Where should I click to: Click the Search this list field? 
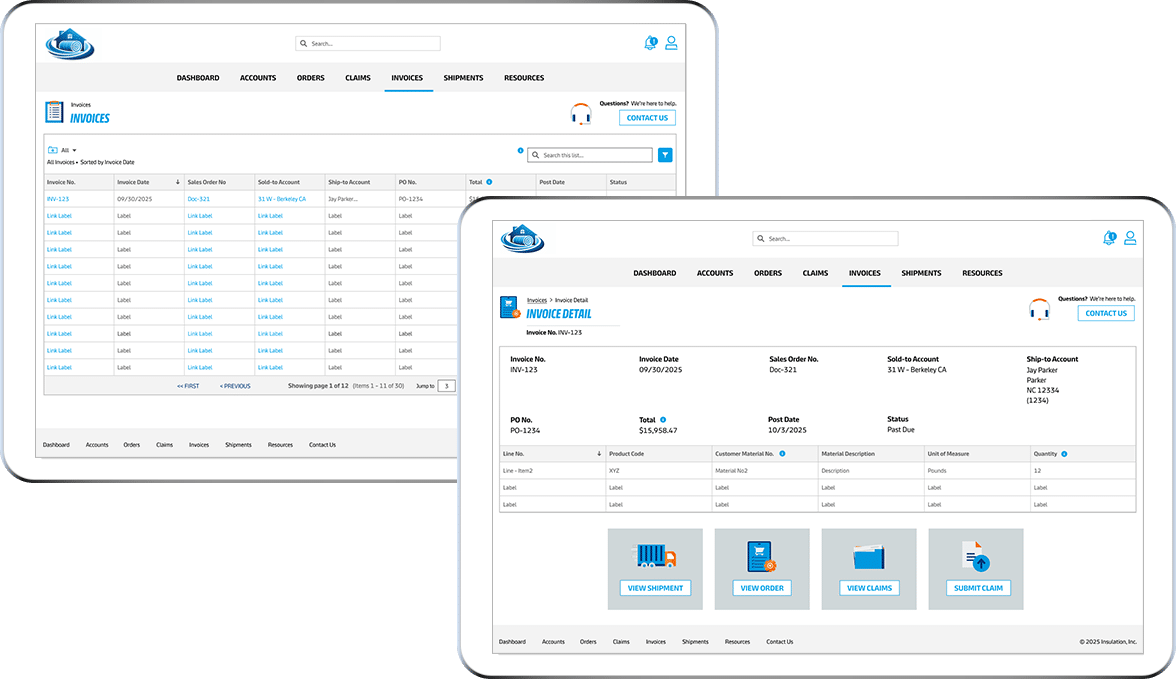(x=595, y=155)
